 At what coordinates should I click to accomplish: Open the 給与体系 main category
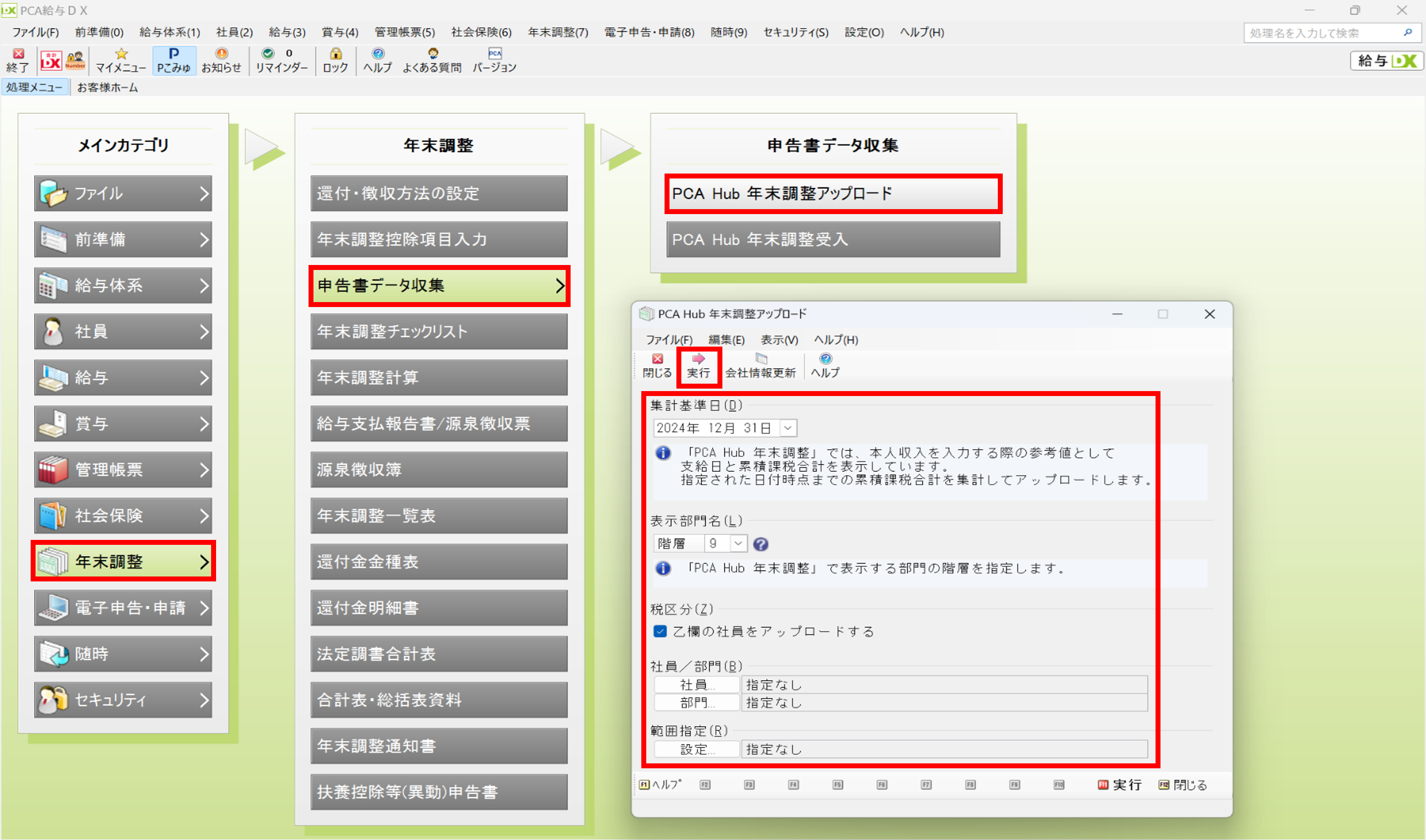pyautogui.click(x=123, y=285)
